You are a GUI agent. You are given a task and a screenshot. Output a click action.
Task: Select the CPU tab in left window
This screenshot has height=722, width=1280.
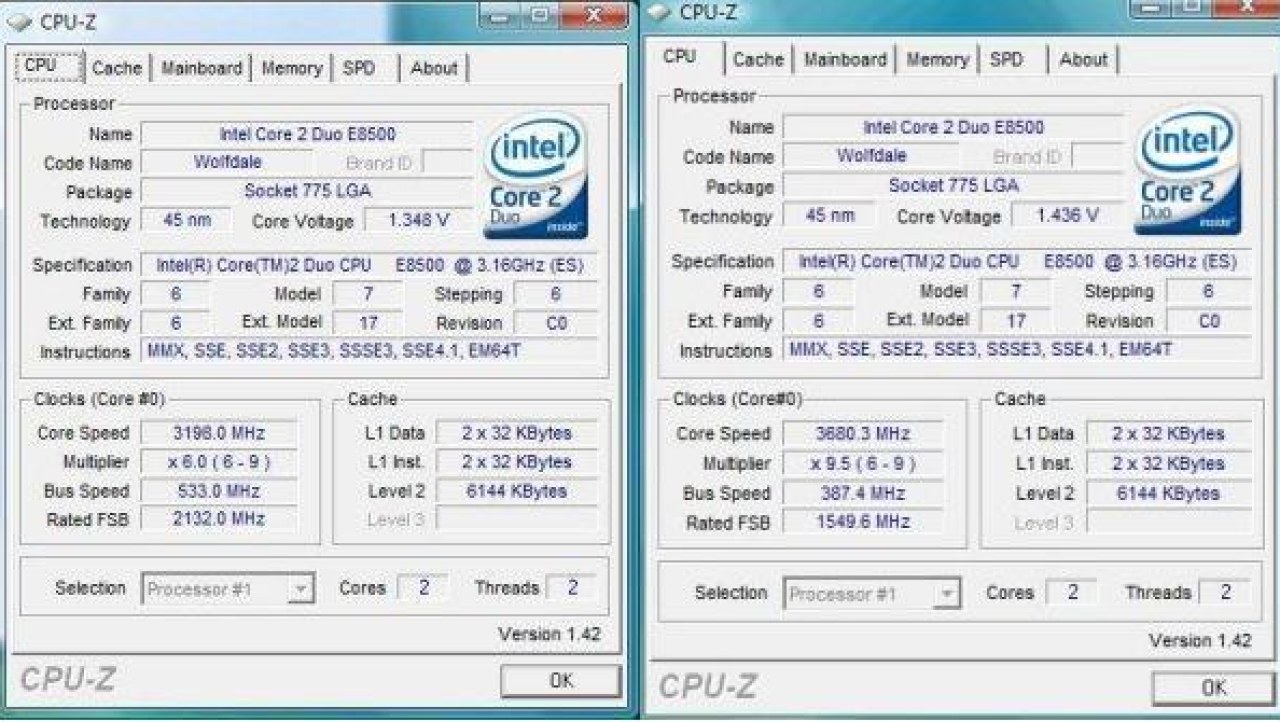tap(47, 65)
